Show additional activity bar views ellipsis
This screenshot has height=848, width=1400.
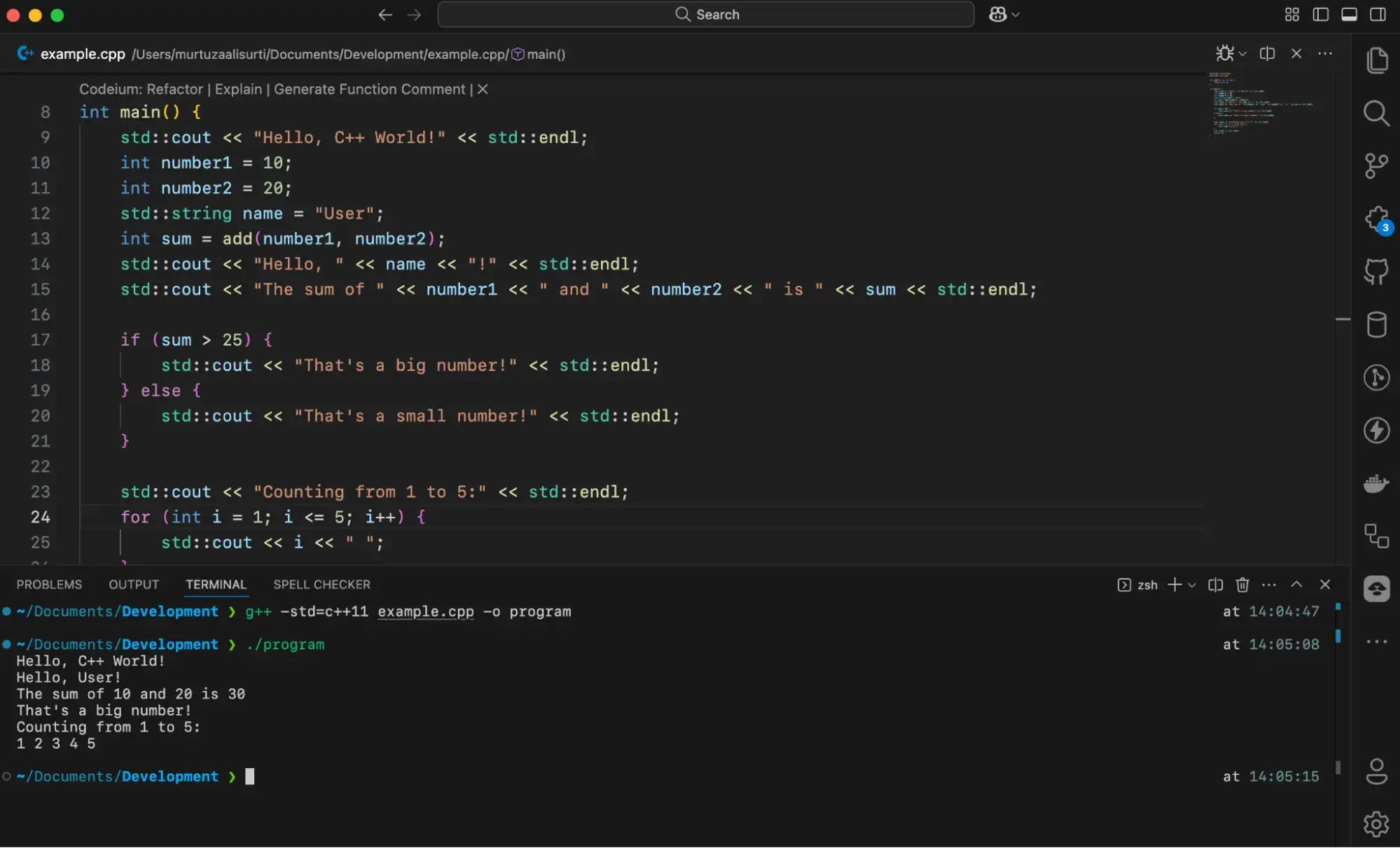1377,641
